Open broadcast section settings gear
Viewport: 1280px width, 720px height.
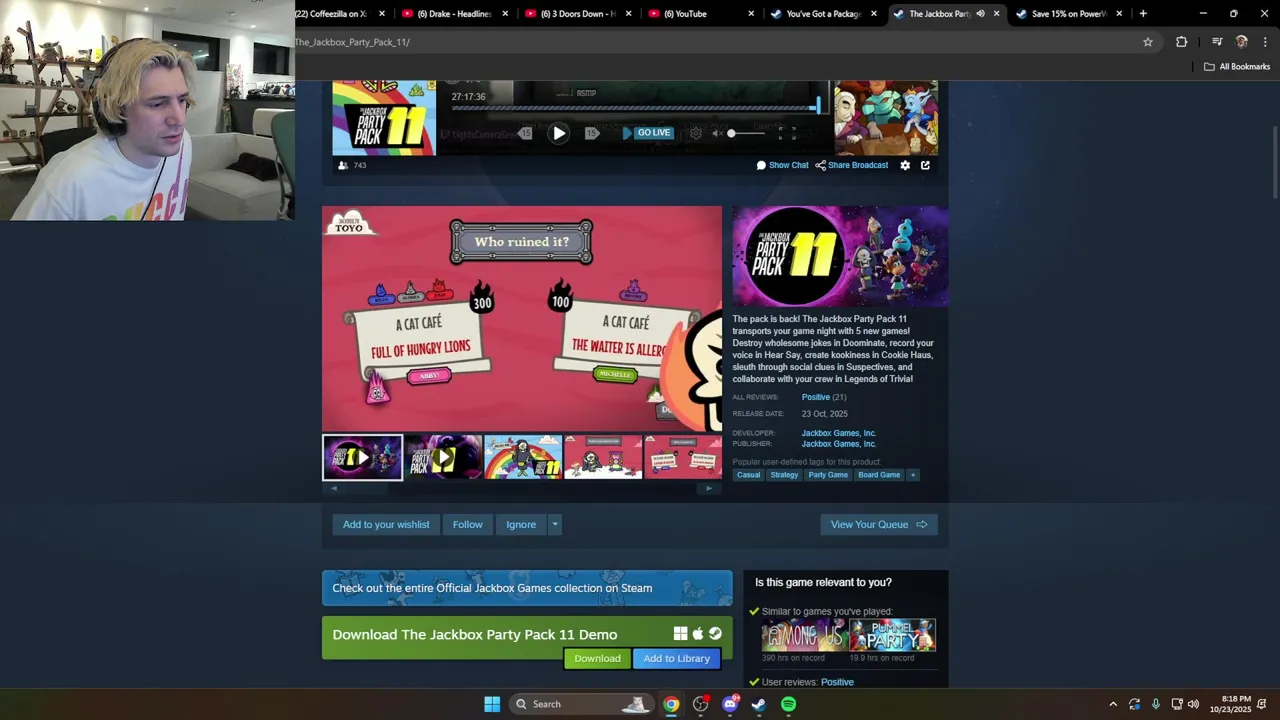[905, 165]
